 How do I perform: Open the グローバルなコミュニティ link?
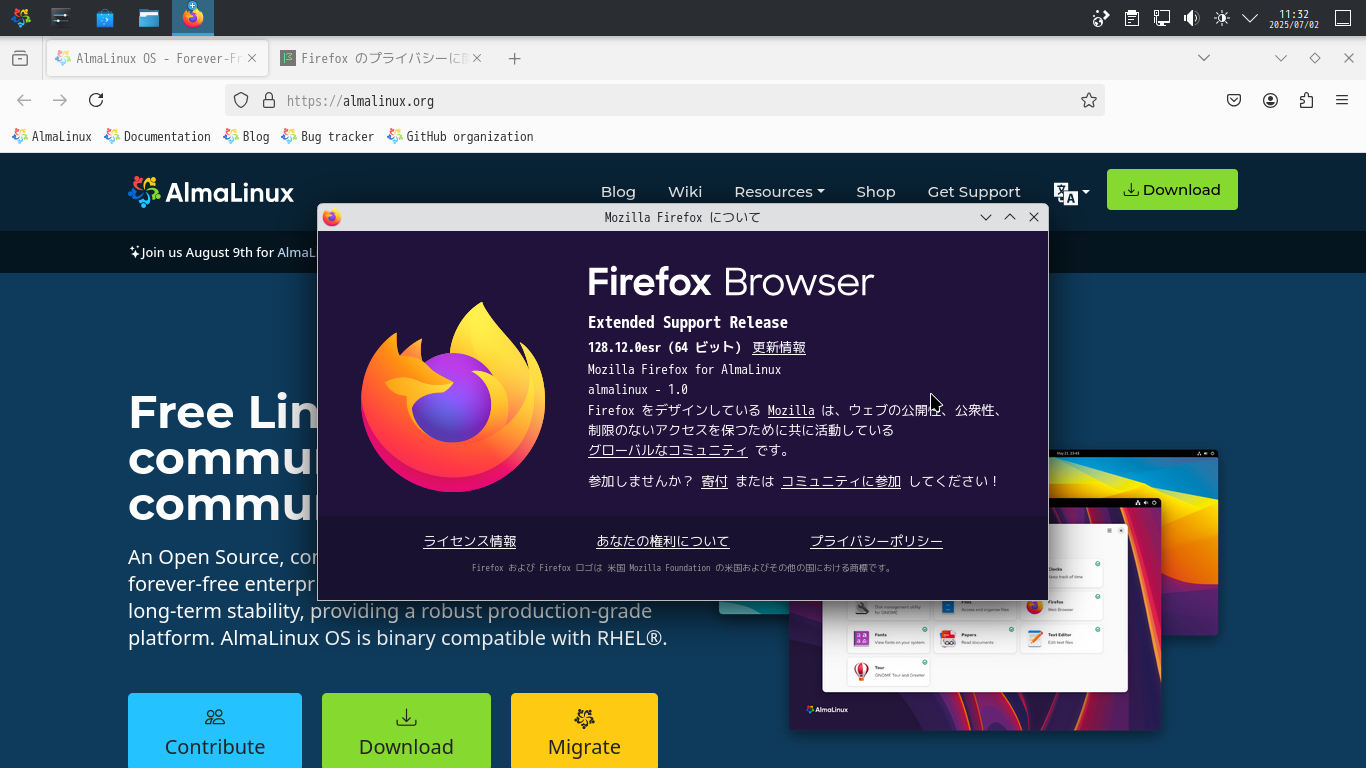pos(668,451)
